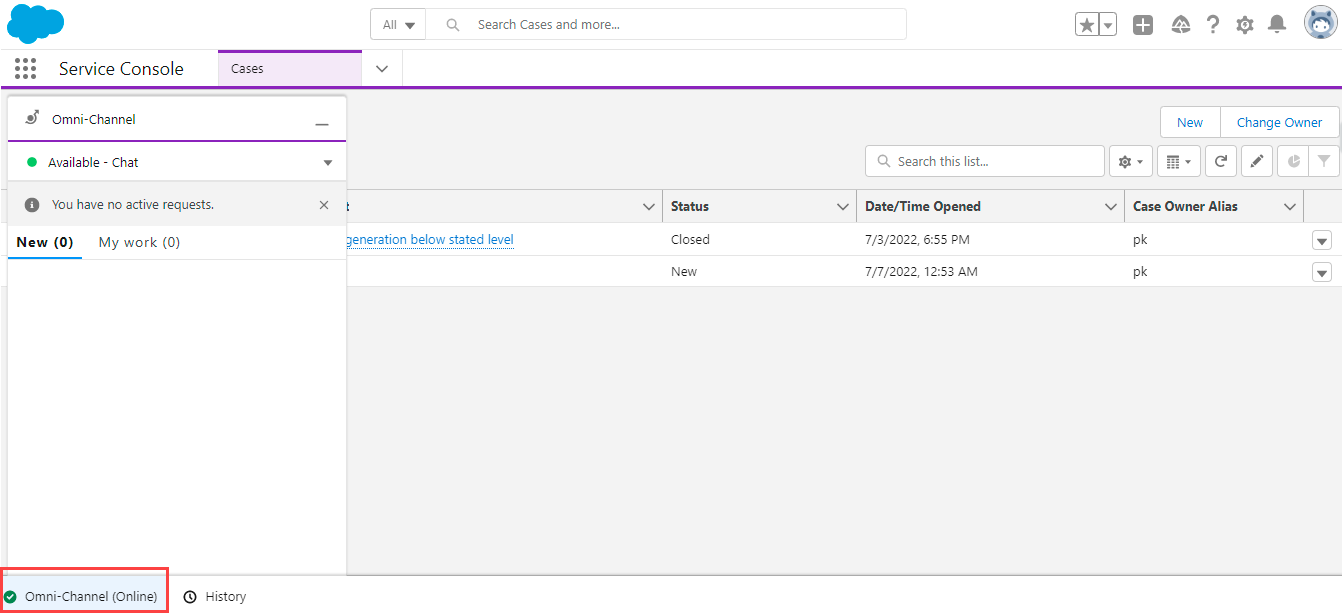Open the Notifications bell
This screenshot has width=1342, height=613.
[x=1277, y=25]
